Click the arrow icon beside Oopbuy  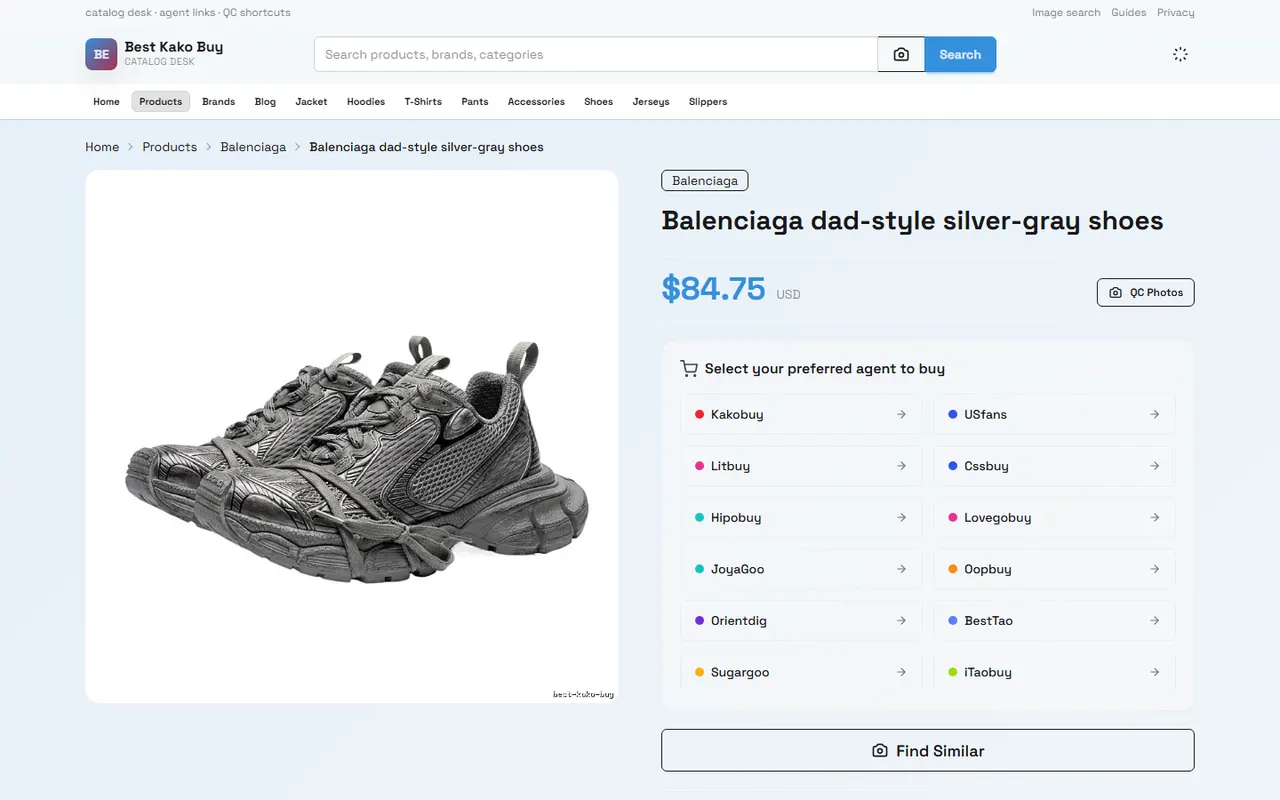coord(1154,569)
